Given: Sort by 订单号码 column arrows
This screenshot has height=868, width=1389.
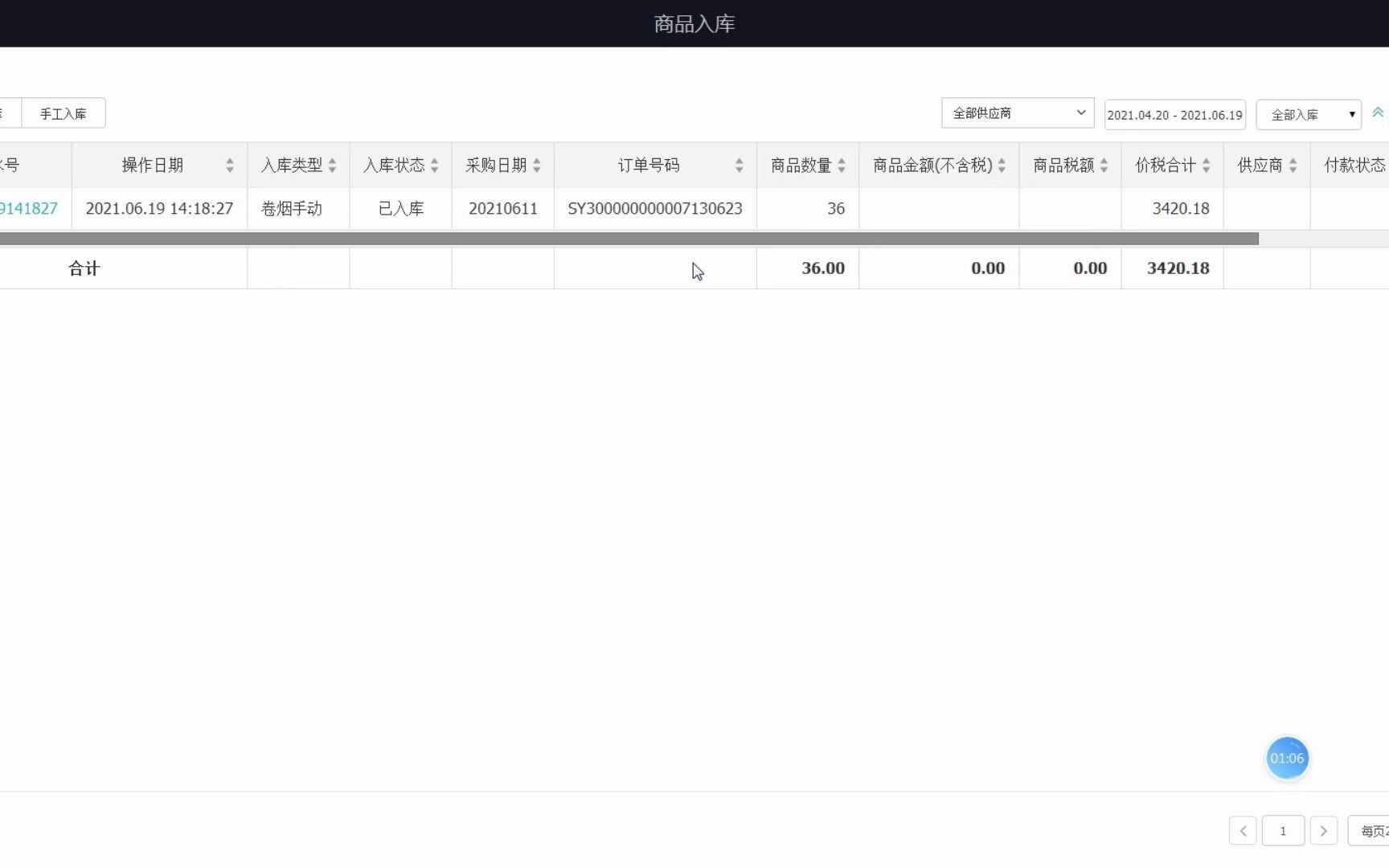Looking at the screenshot, I should [x=739, y=166].
